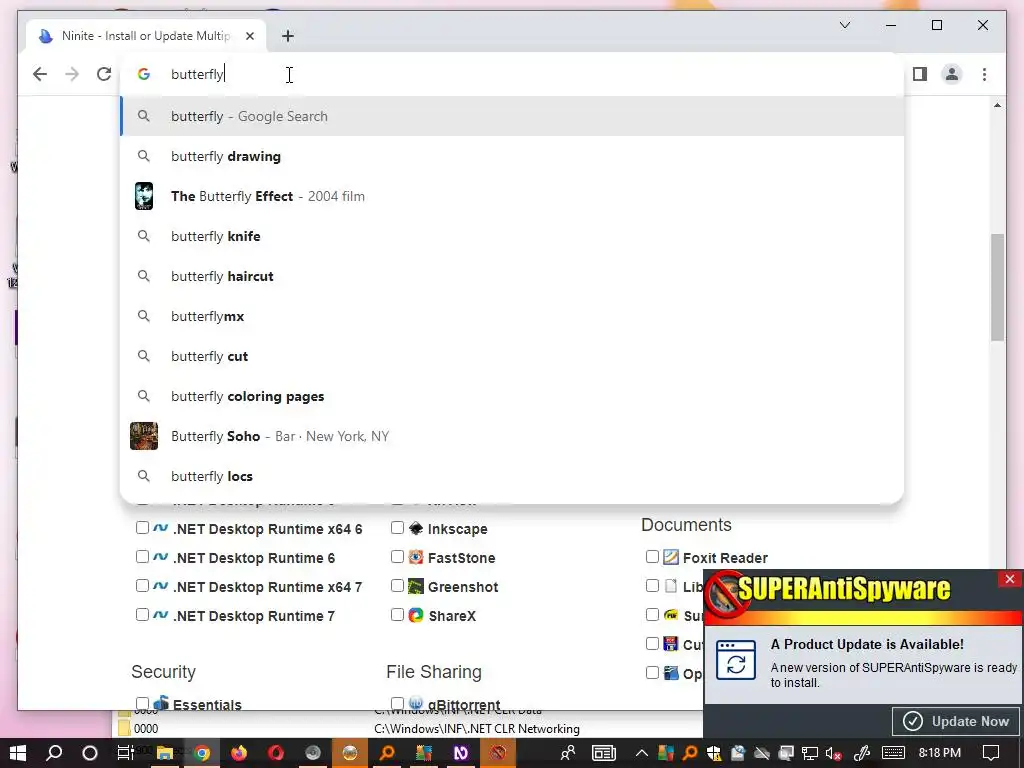
Task: Switch to Chrome on the taskbar
Action: tap(202, 753)
